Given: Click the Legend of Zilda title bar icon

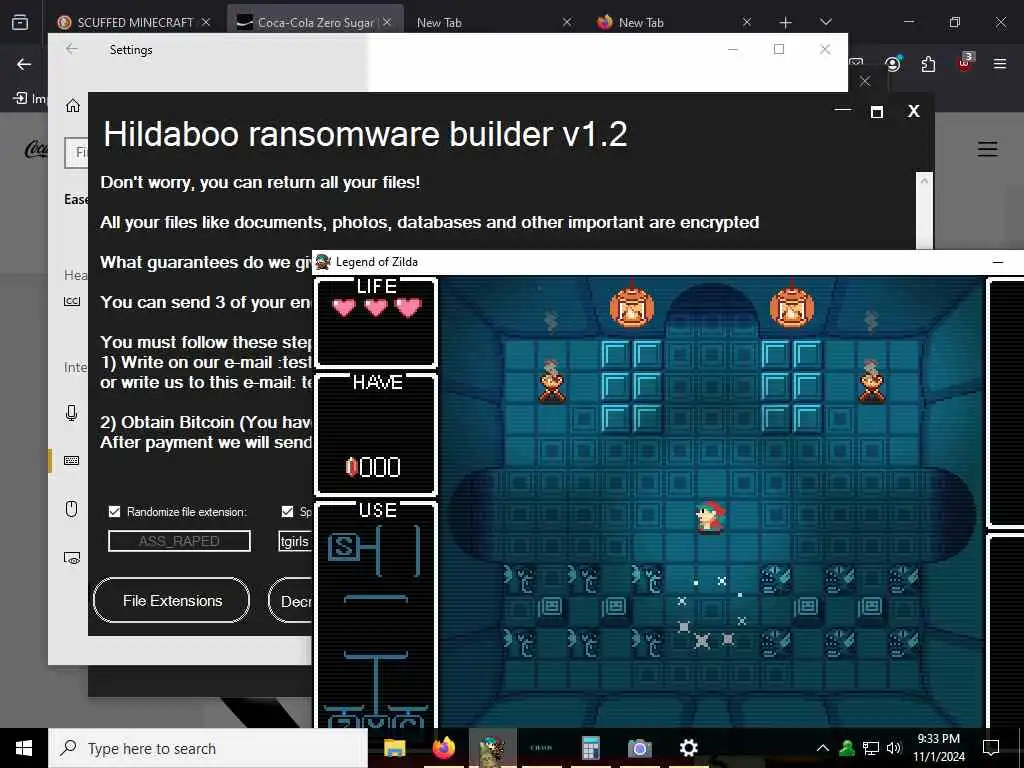Looking at the screenshot, I should [323, 262].
